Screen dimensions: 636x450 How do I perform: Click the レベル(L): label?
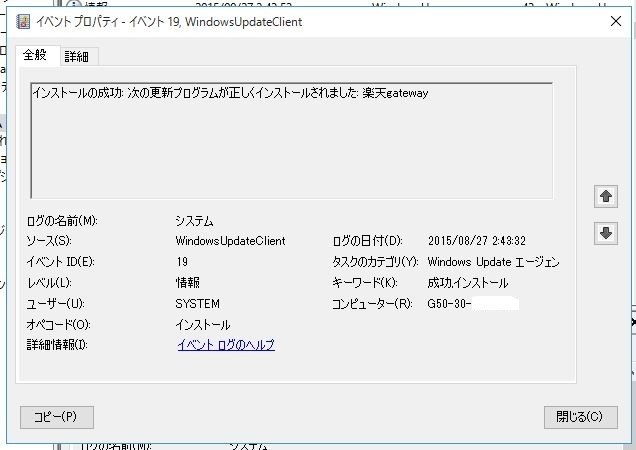pyautogui.click(x=49, y=283)
